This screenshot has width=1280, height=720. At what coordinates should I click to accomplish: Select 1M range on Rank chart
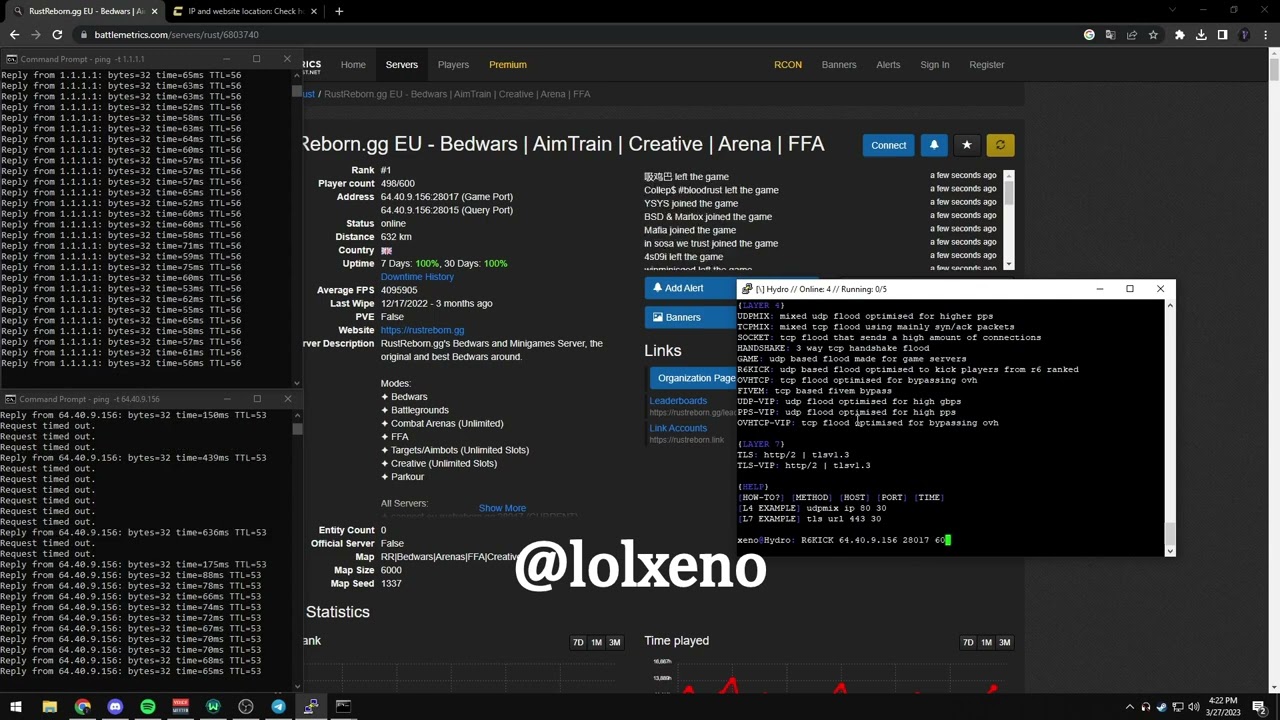[596, 642]
